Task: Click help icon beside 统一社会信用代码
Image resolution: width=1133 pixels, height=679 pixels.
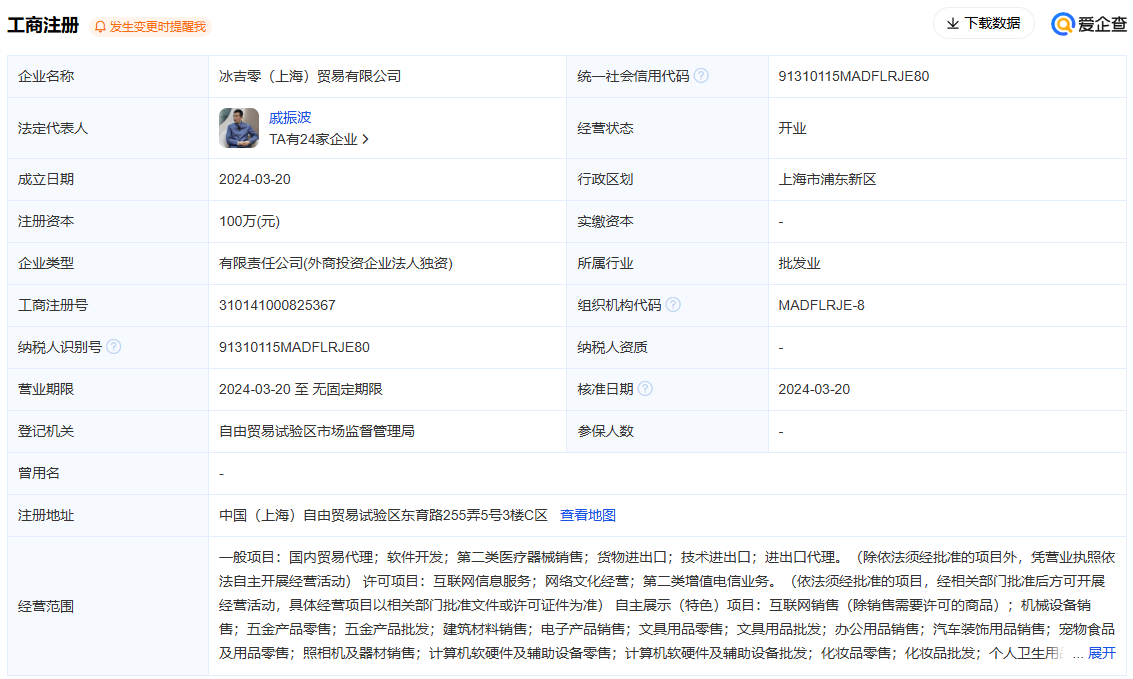Action: coord(701,76)
